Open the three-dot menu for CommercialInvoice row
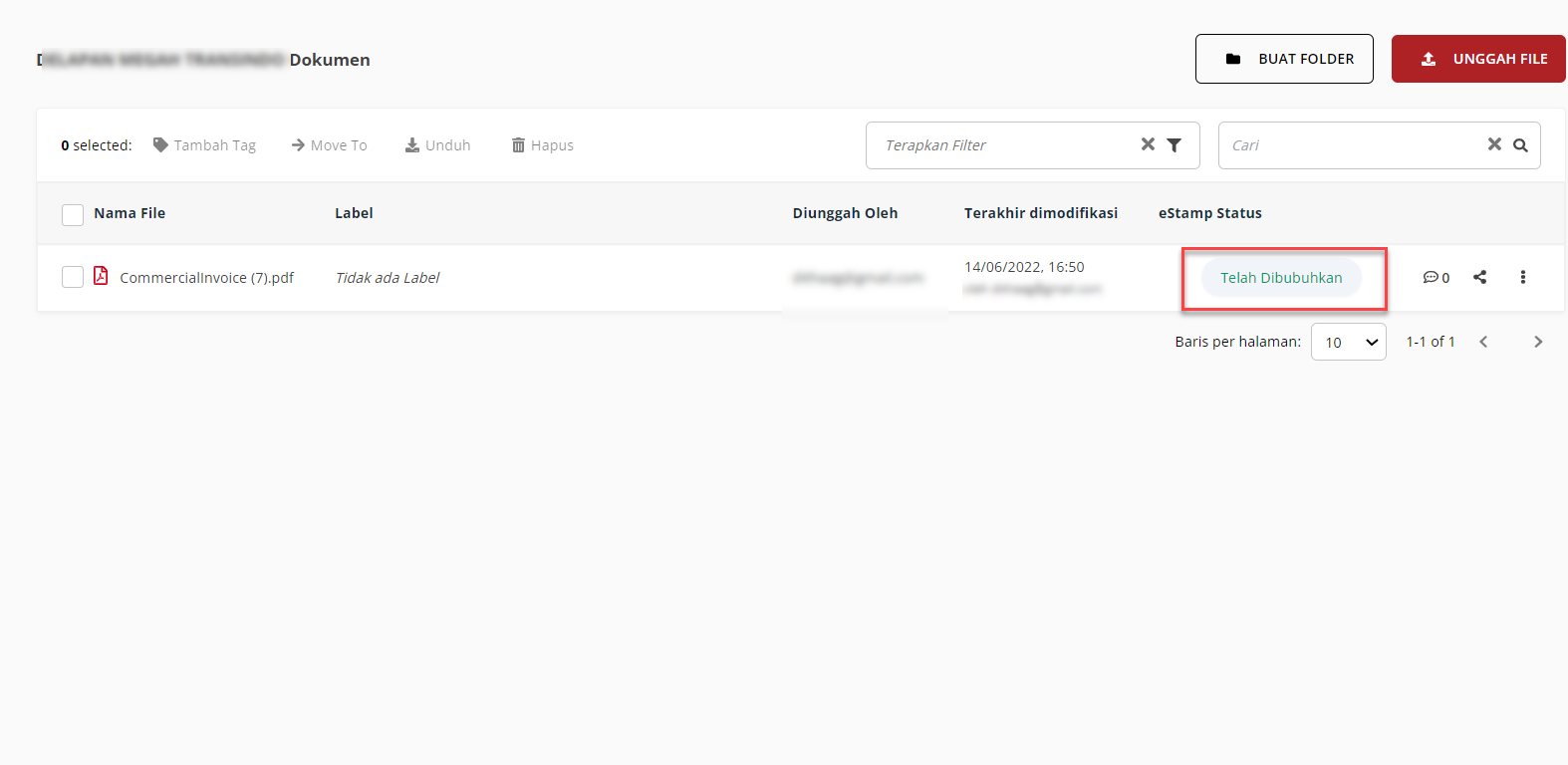This screenshot has height=765, width=1568. pyautogui.click(x=1522, y=277)
